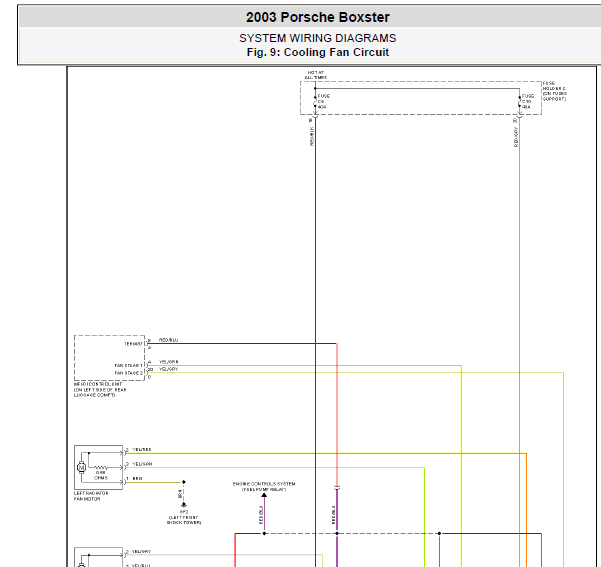This screenshot has width=601, height=567.
Task: Click the 'Fig. 9: Cooling Fan Circuit' caption
Action: (x=318, y=52)
